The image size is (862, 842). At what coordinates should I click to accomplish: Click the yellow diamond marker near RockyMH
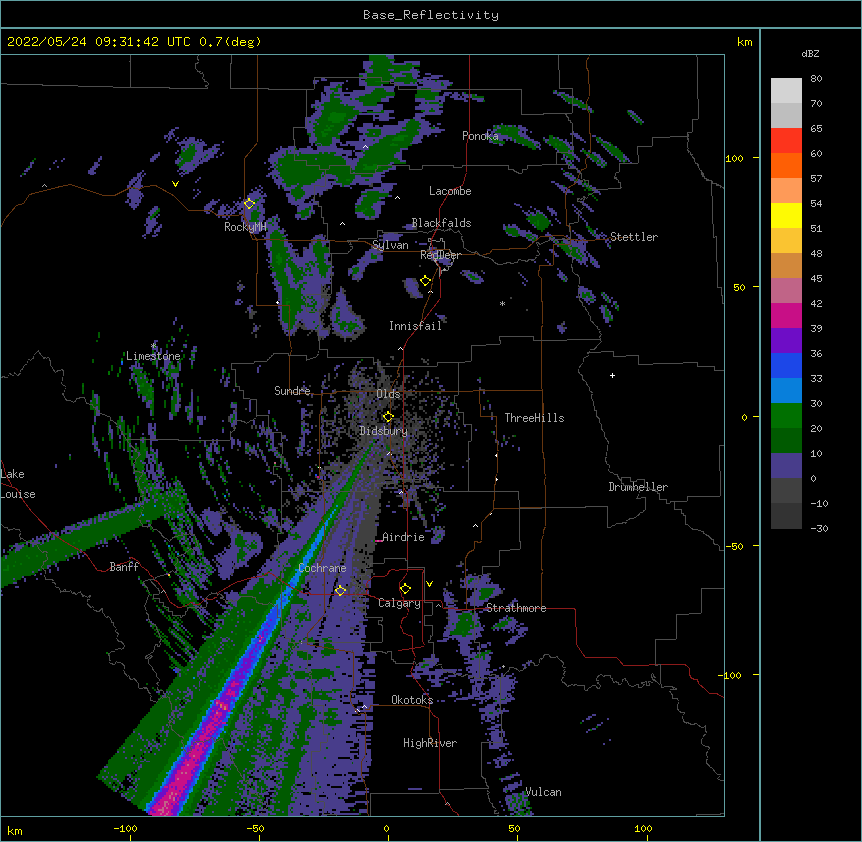point(250,203)
